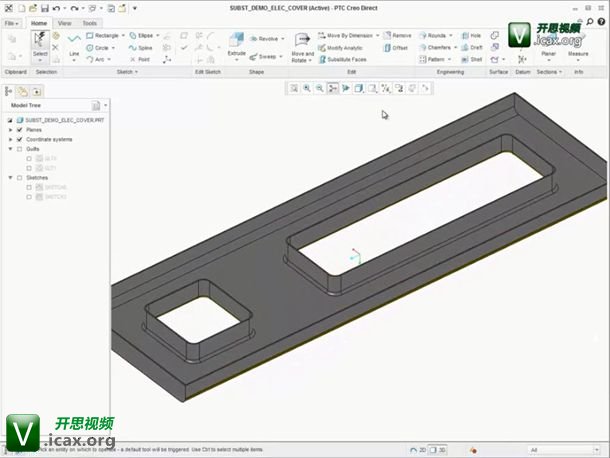Pick the Spline sketch tool
Image resolution: width=610 pixels, height=458 pixels.
(x=140, y=48)
